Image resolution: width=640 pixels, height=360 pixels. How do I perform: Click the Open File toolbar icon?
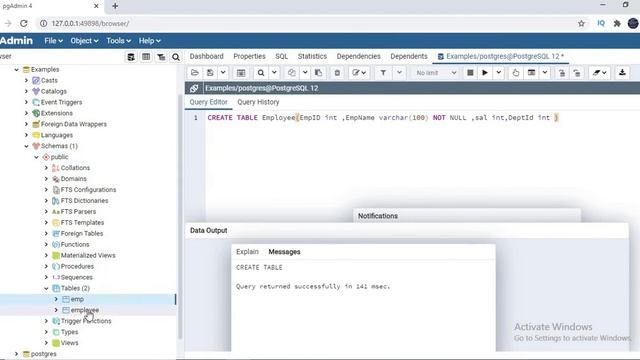click(x=195, y=73)
